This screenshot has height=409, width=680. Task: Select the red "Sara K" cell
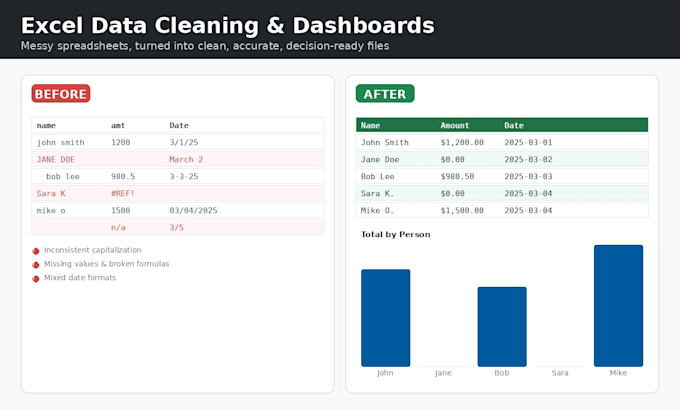(51, 193)
